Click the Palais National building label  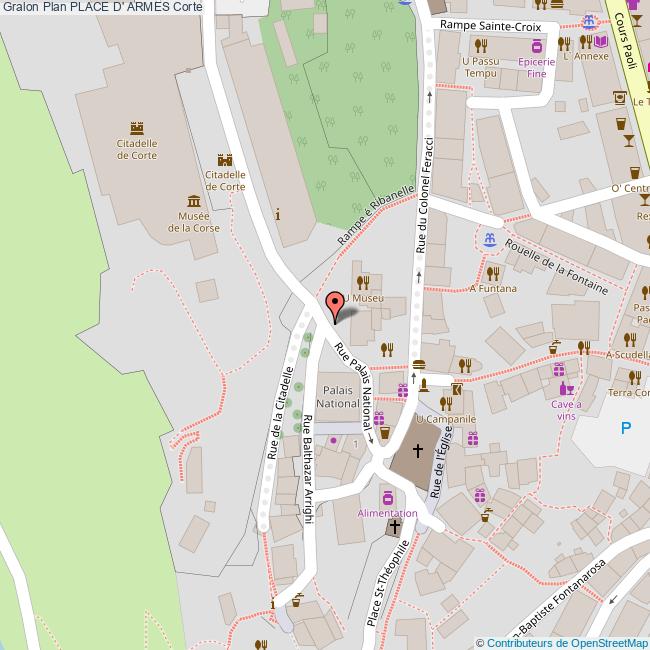click(338, 396)
